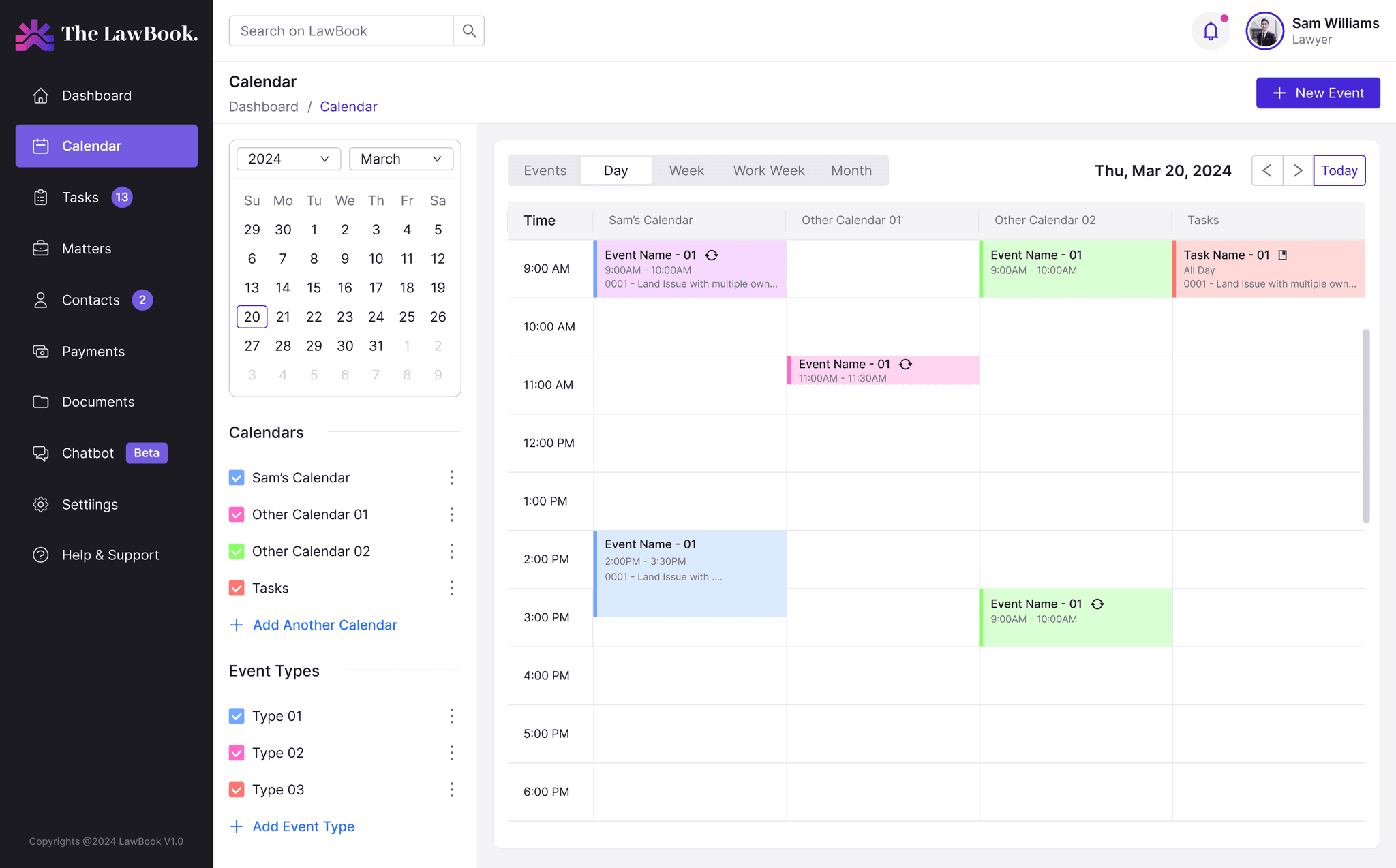Switch to the Month view tab
Image resolution: width=1396 pixels, height=868 pixels.
(851, 170)
